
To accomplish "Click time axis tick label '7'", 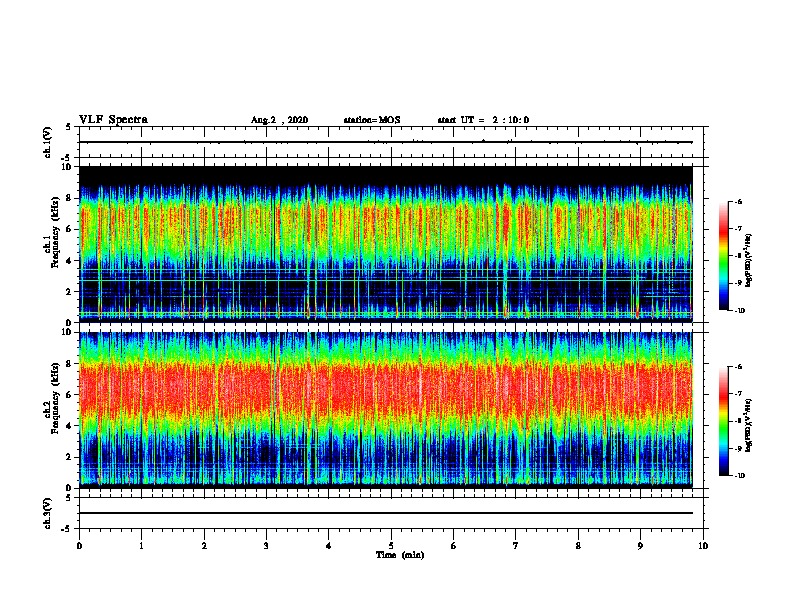I will [516, 546].
